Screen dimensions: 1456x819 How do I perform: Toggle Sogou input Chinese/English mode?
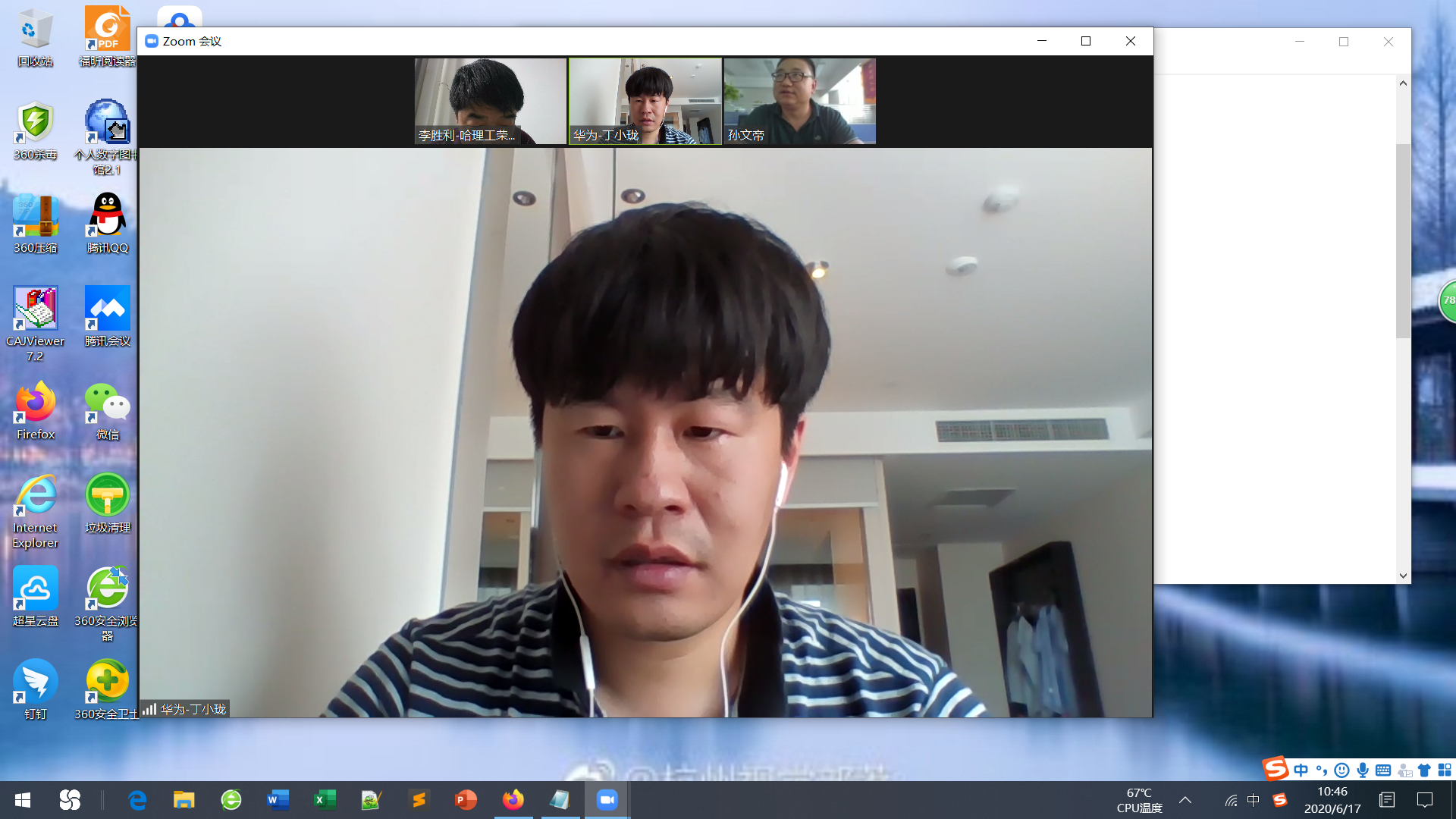coord(1301,770)
